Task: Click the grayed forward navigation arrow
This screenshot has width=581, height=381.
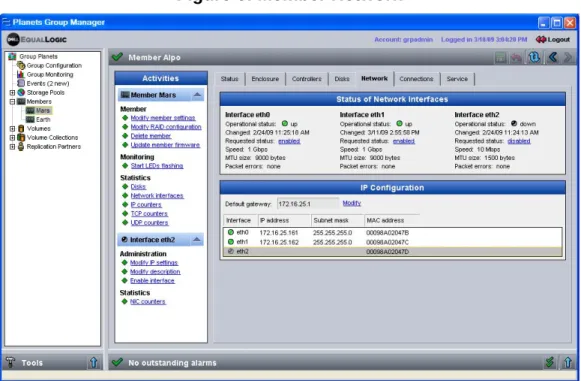Action: tap(568, 57)
